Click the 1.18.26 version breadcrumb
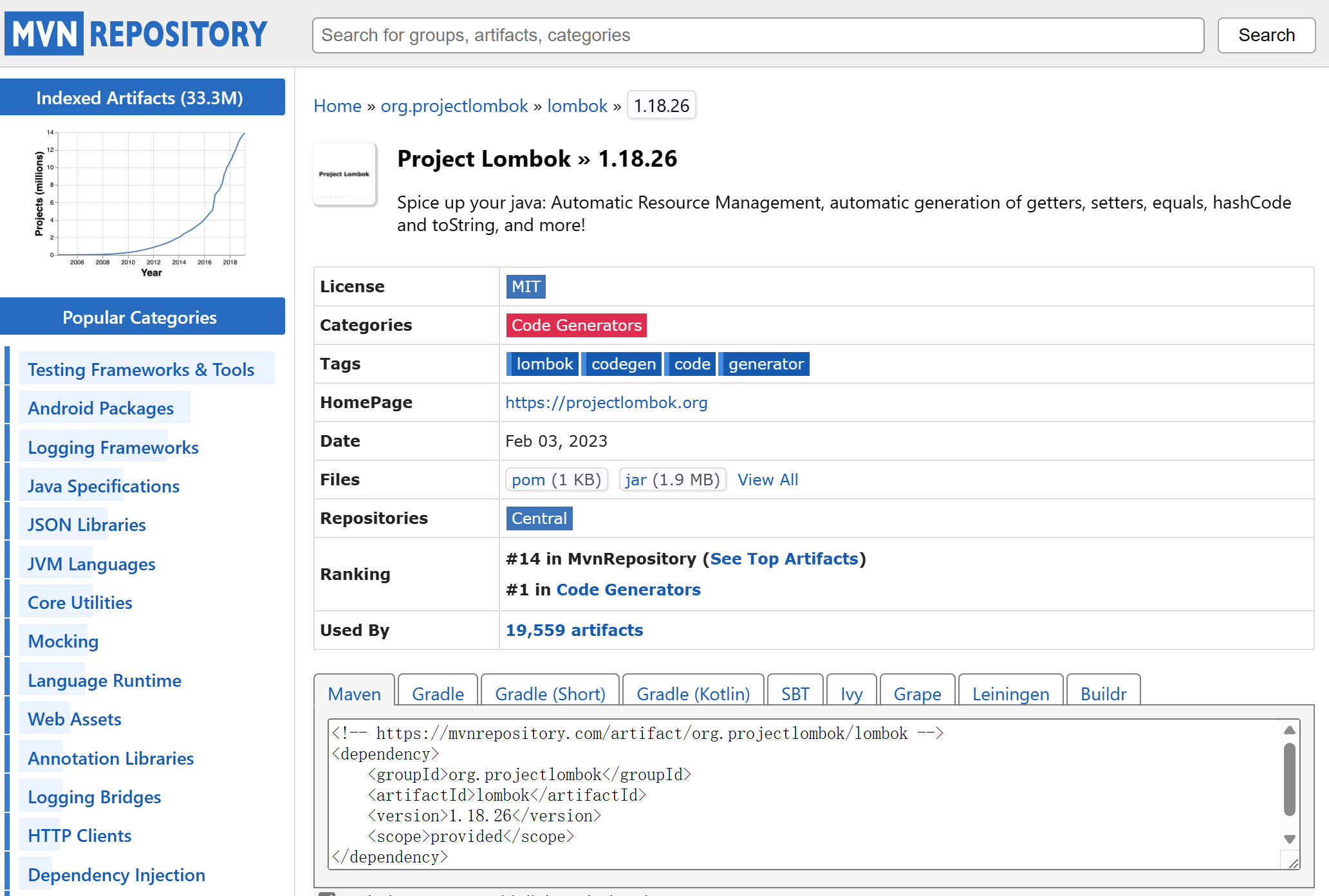 (x=661, y=106)
